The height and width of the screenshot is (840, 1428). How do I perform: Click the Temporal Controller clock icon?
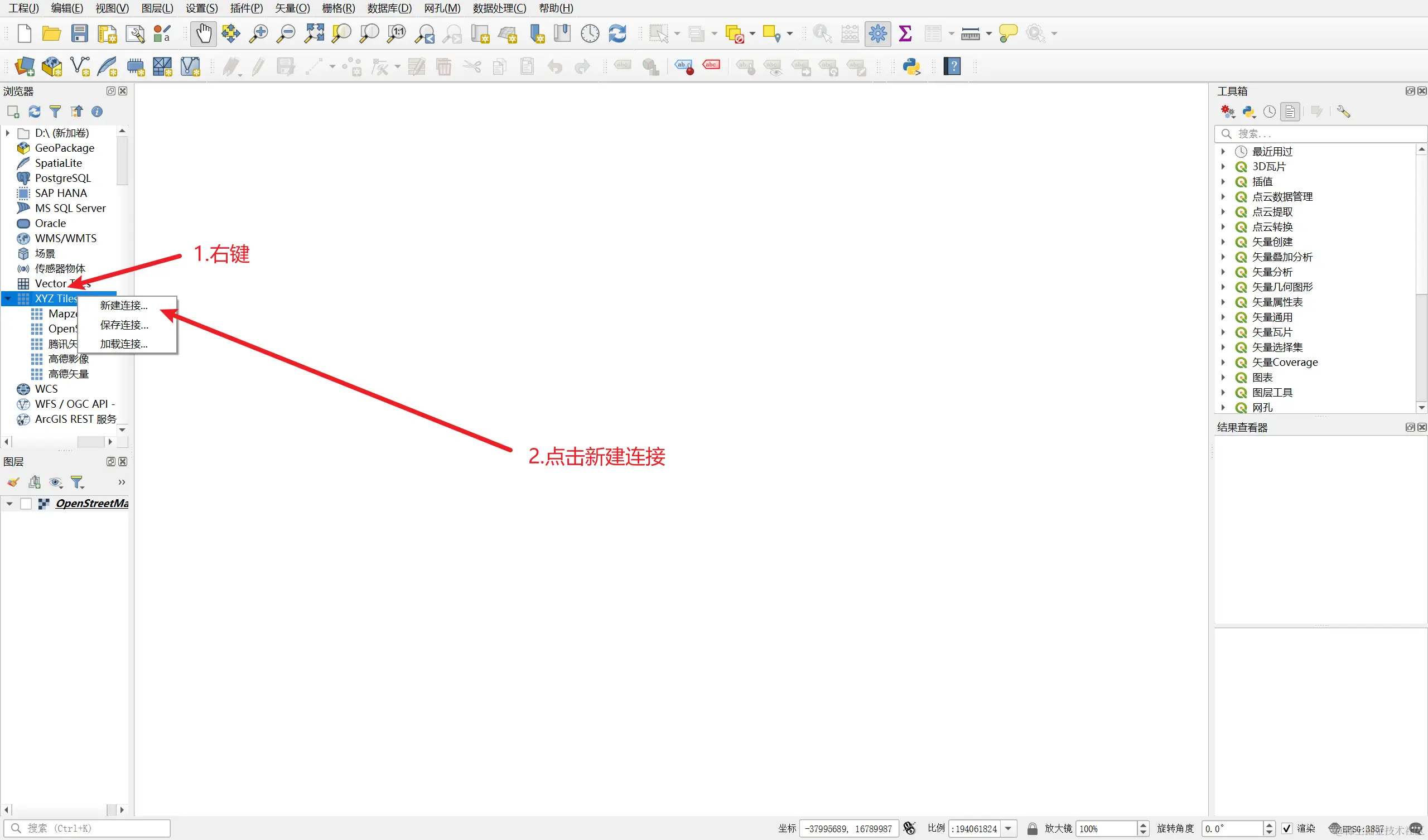(590, 33)
